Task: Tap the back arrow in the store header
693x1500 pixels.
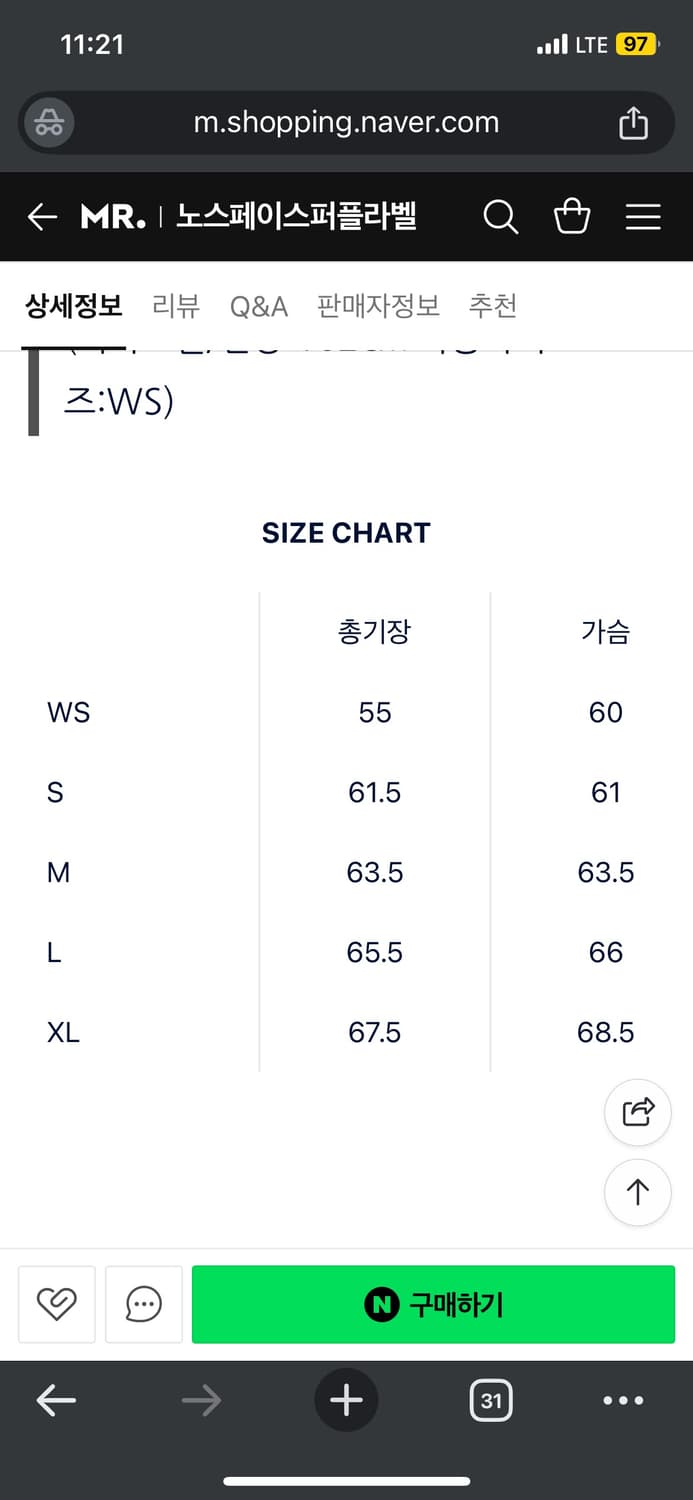Action: pyautogui.click(x=41, y=216)
